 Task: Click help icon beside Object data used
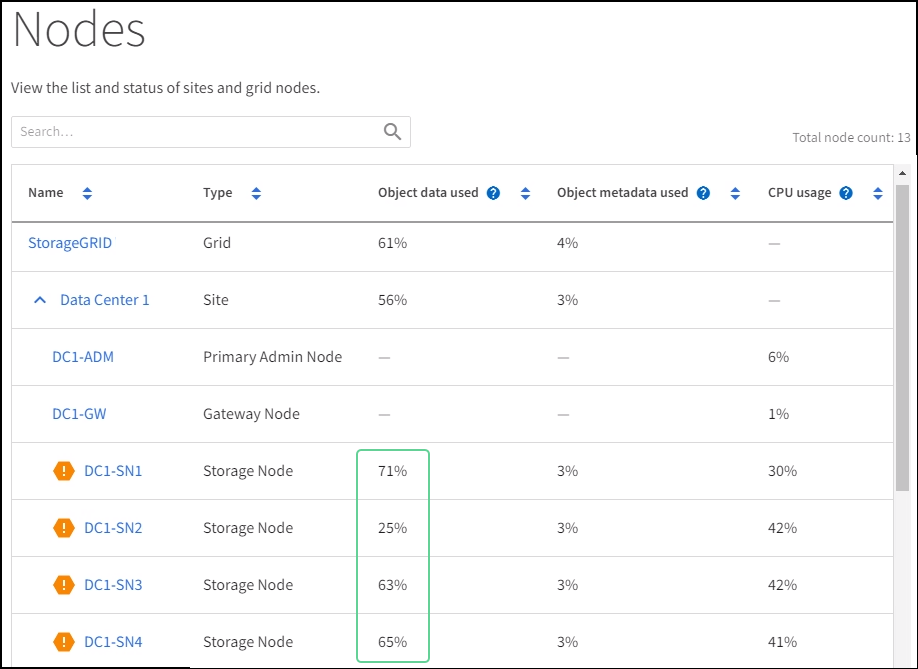[493, 193]
